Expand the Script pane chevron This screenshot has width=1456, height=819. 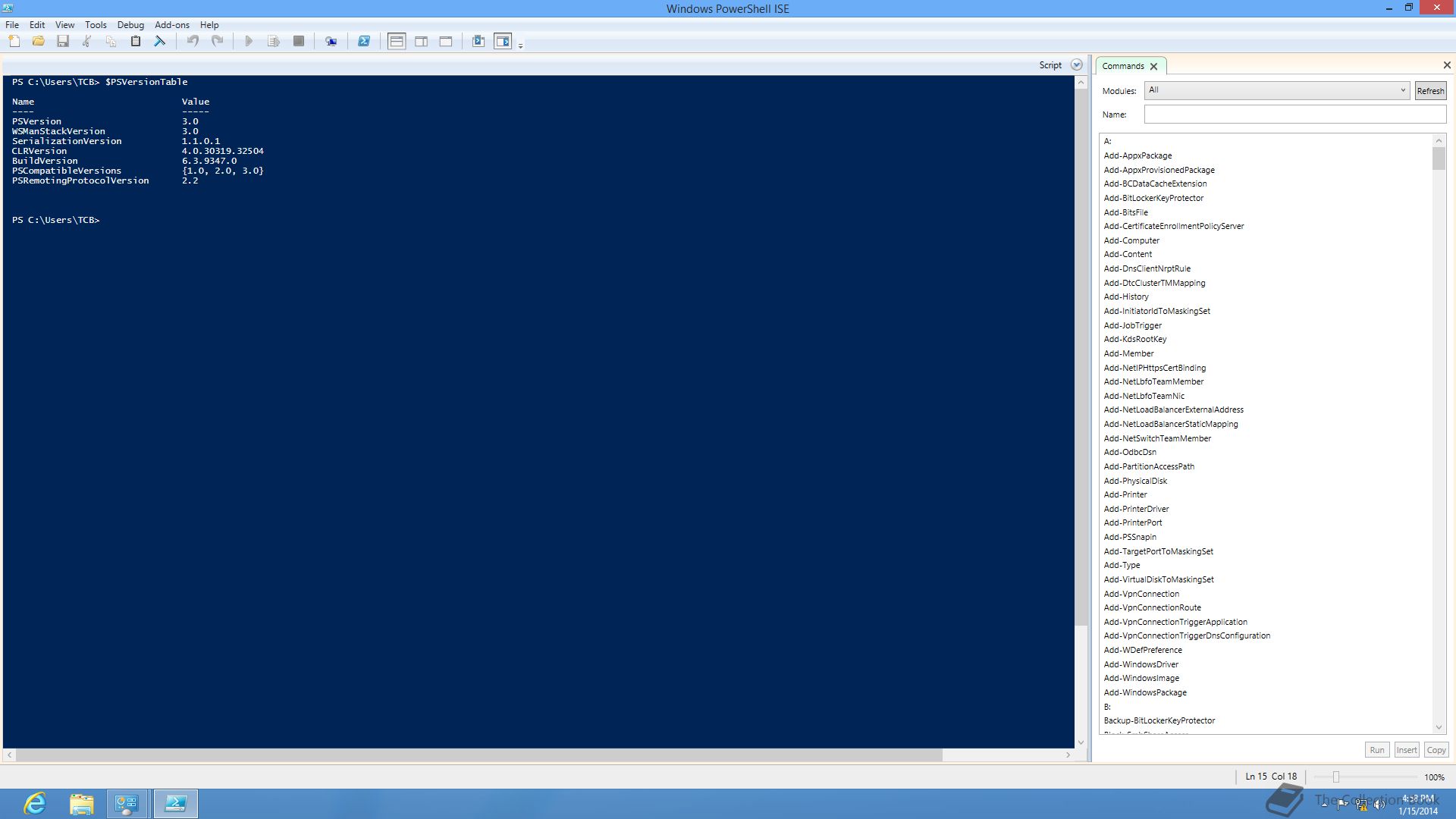pos(1076,65)
